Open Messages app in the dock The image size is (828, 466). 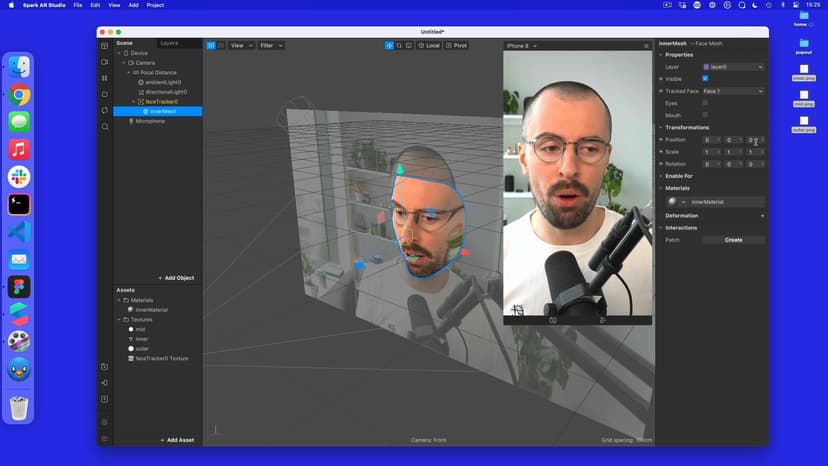click(19, 122)
